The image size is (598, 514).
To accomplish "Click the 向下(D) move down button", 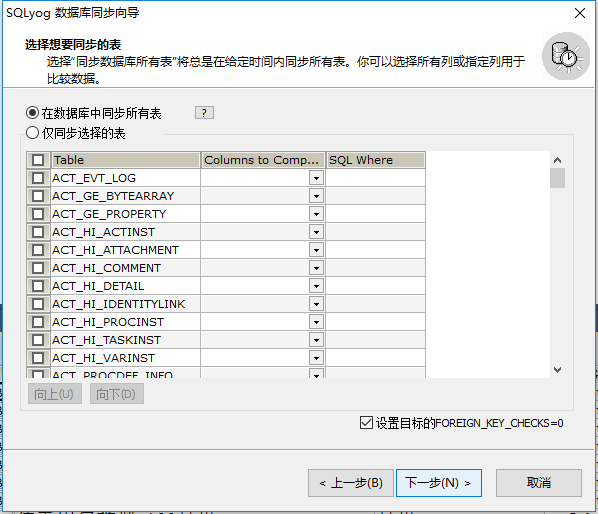I will (x=117, y=394).
